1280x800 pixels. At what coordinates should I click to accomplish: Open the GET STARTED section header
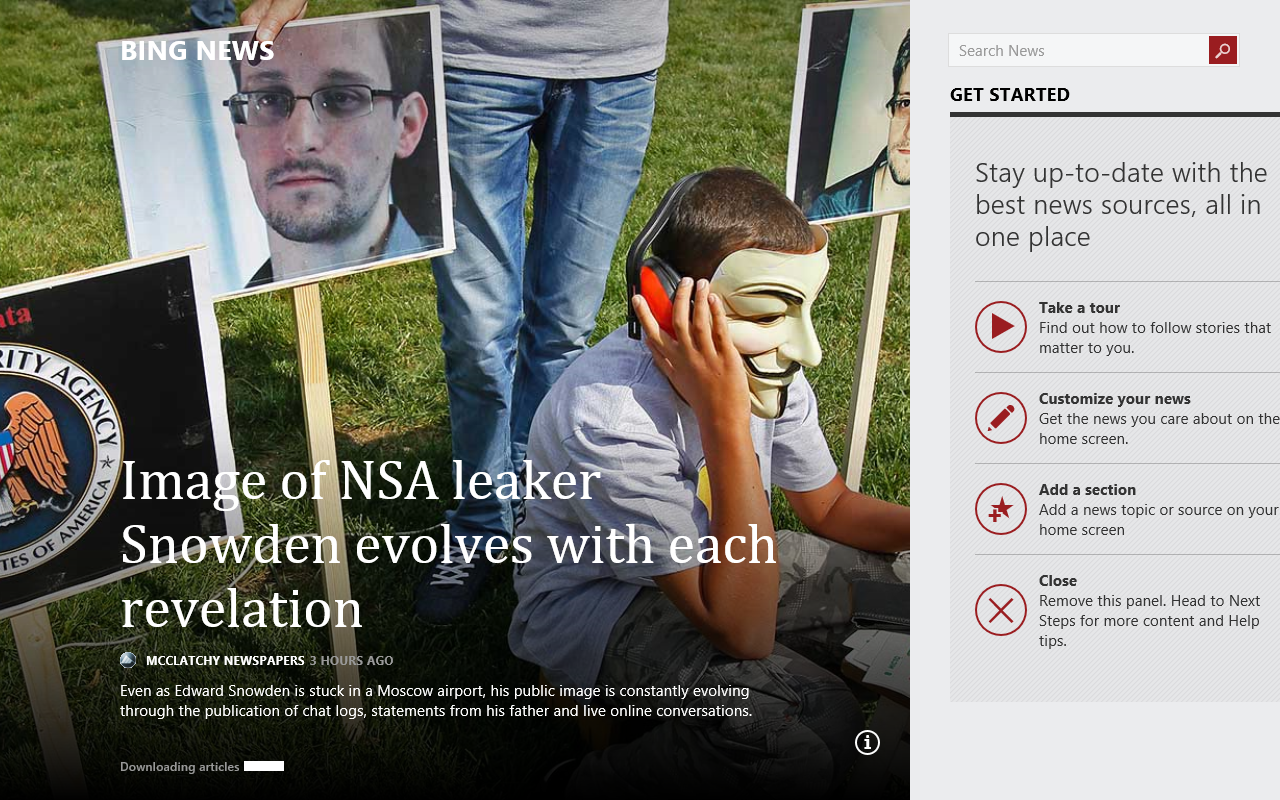1010,95
